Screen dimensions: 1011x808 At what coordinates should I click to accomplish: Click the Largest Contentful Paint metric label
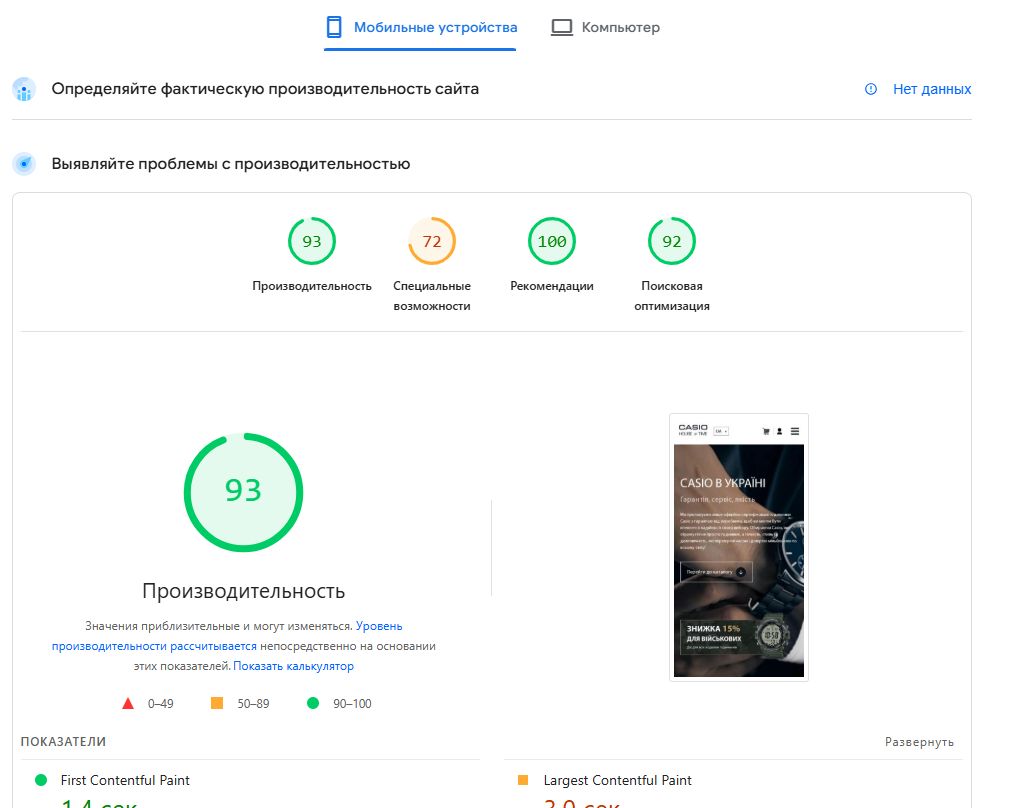618,780
